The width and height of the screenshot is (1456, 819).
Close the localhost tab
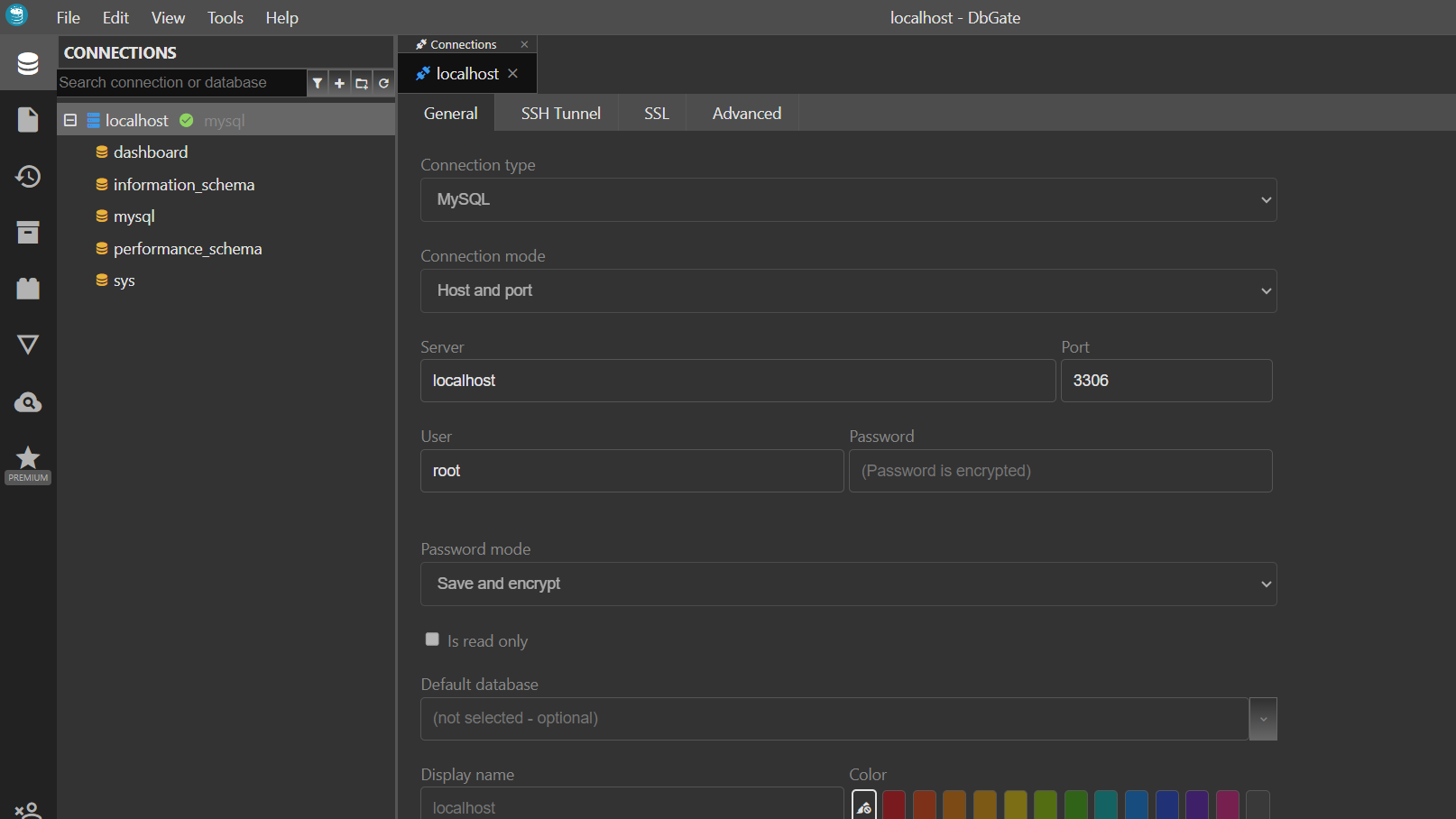coord(513,74)
